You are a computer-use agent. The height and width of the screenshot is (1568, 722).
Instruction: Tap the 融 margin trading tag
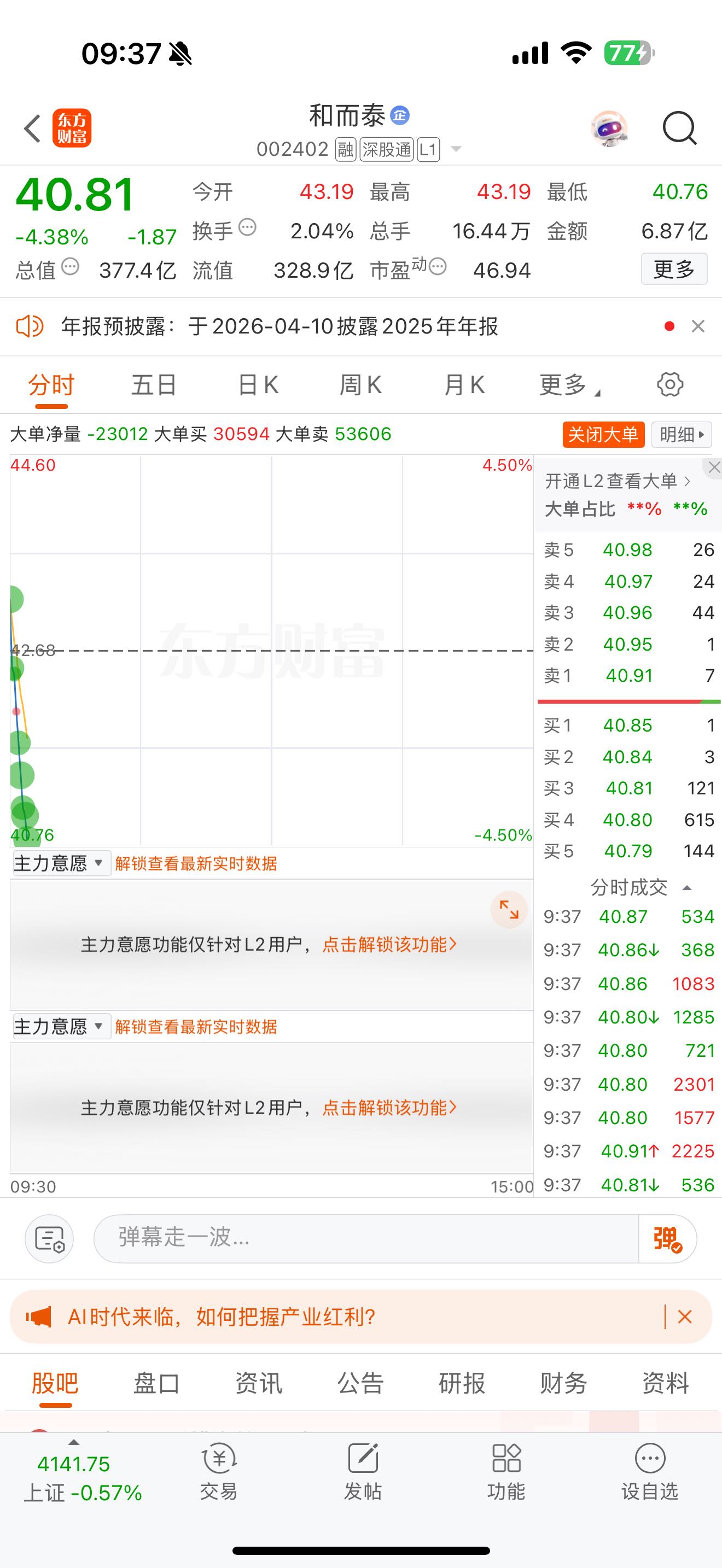click(346, 149)
